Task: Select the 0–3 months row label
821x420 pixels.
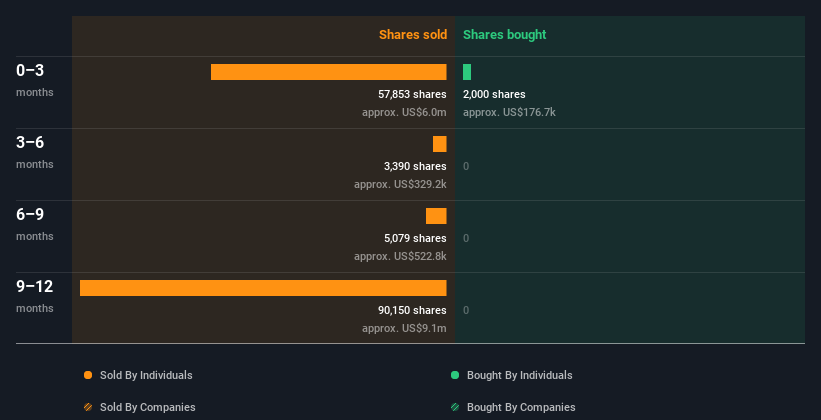Action: point(35,80)
